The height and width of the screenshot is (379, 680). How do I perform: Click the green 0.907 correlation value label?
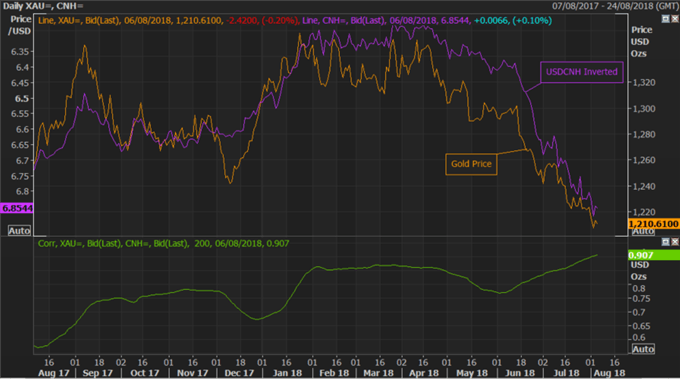coord(654,255)
